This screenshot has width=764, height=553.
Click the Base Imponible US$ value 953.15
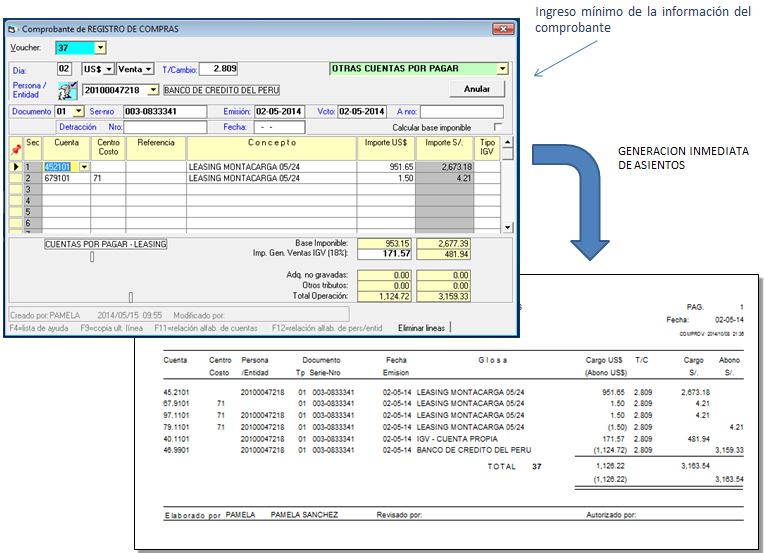click(x=384, y=243)
